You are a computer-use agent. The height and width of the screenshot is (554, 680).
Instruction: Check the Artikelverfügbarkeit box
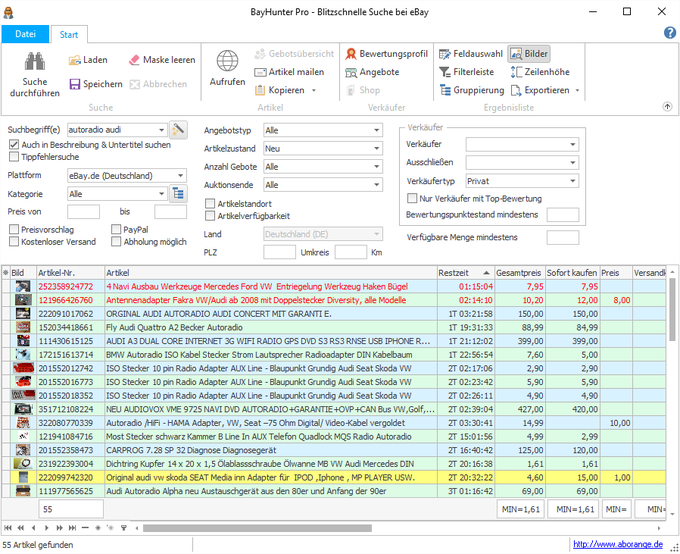pos(210,216)
